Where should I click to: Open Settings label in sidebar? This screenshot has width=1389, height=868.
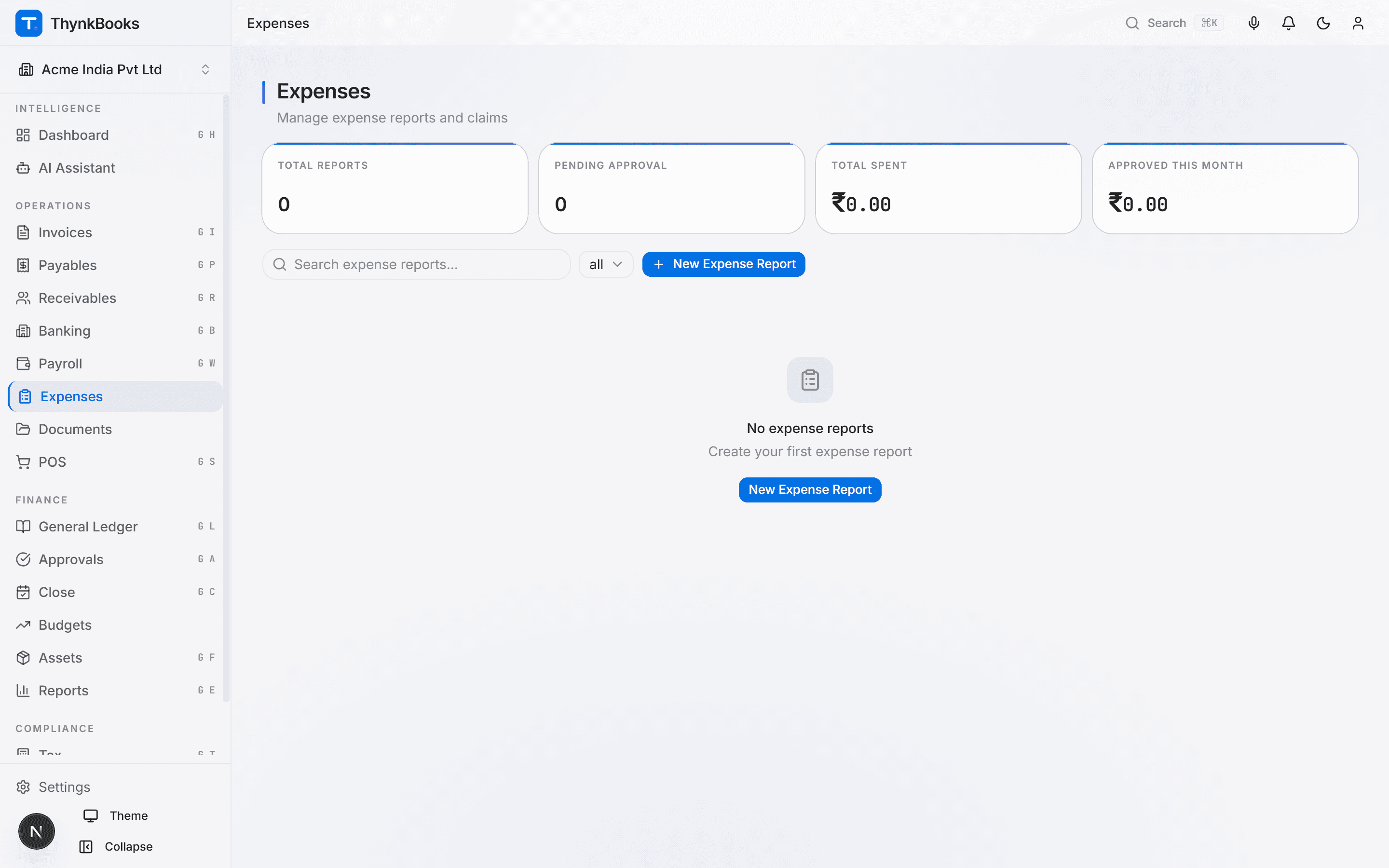click(64, 787)
